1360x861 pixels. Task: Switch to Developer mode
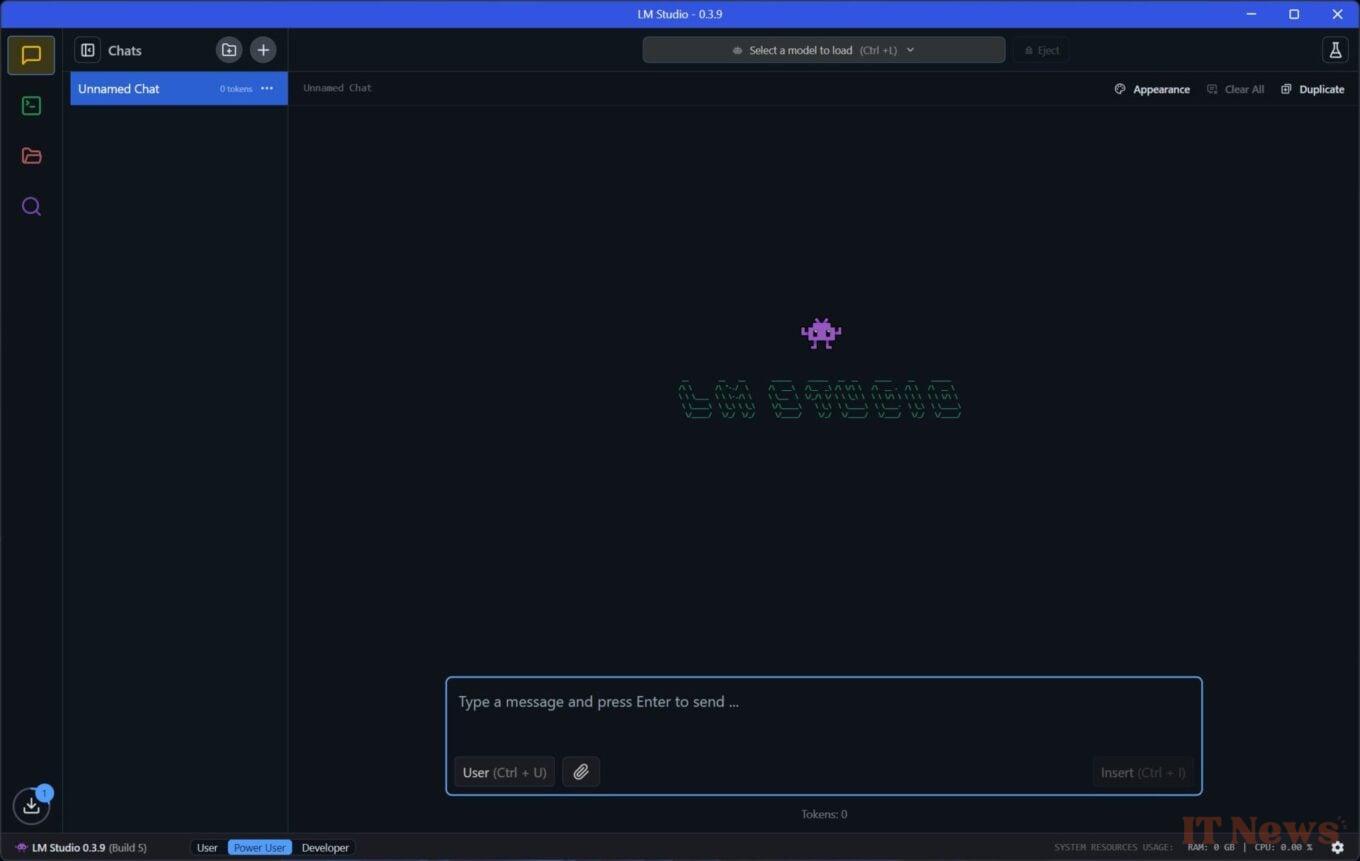[x=325, y=848]
